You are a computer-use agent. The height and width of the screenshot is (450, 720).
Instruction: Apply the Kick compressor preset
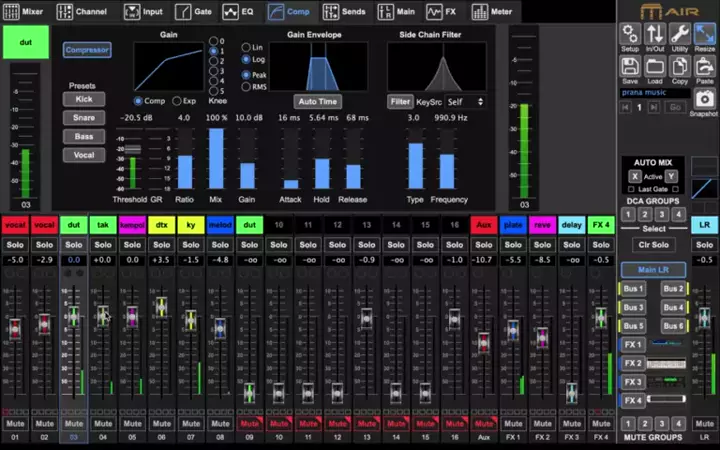click(x=83, y=100)
